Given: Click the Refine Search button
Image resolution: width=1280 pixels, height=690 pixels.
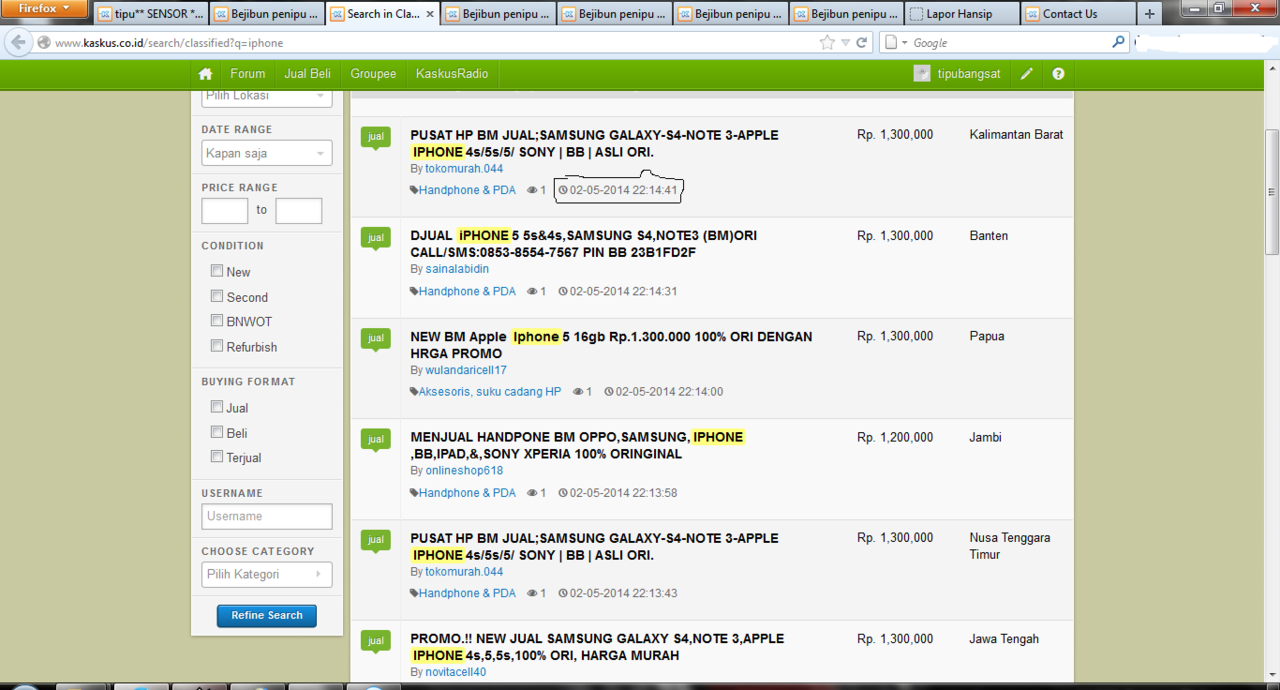Looking at the screenshot, I should [x=267, y=616].
